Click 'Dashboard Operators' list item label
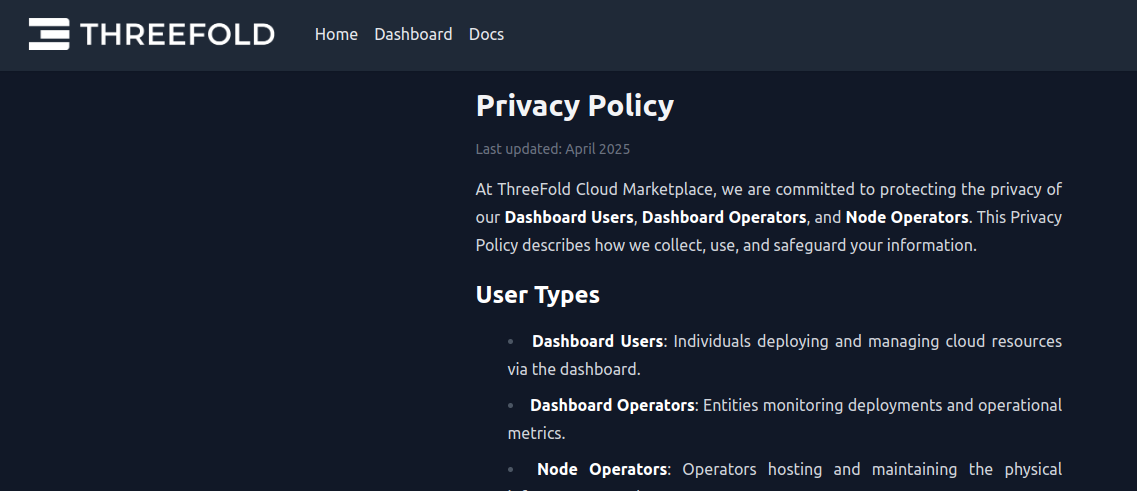The image size is (1137, 491). coord(612,405)
